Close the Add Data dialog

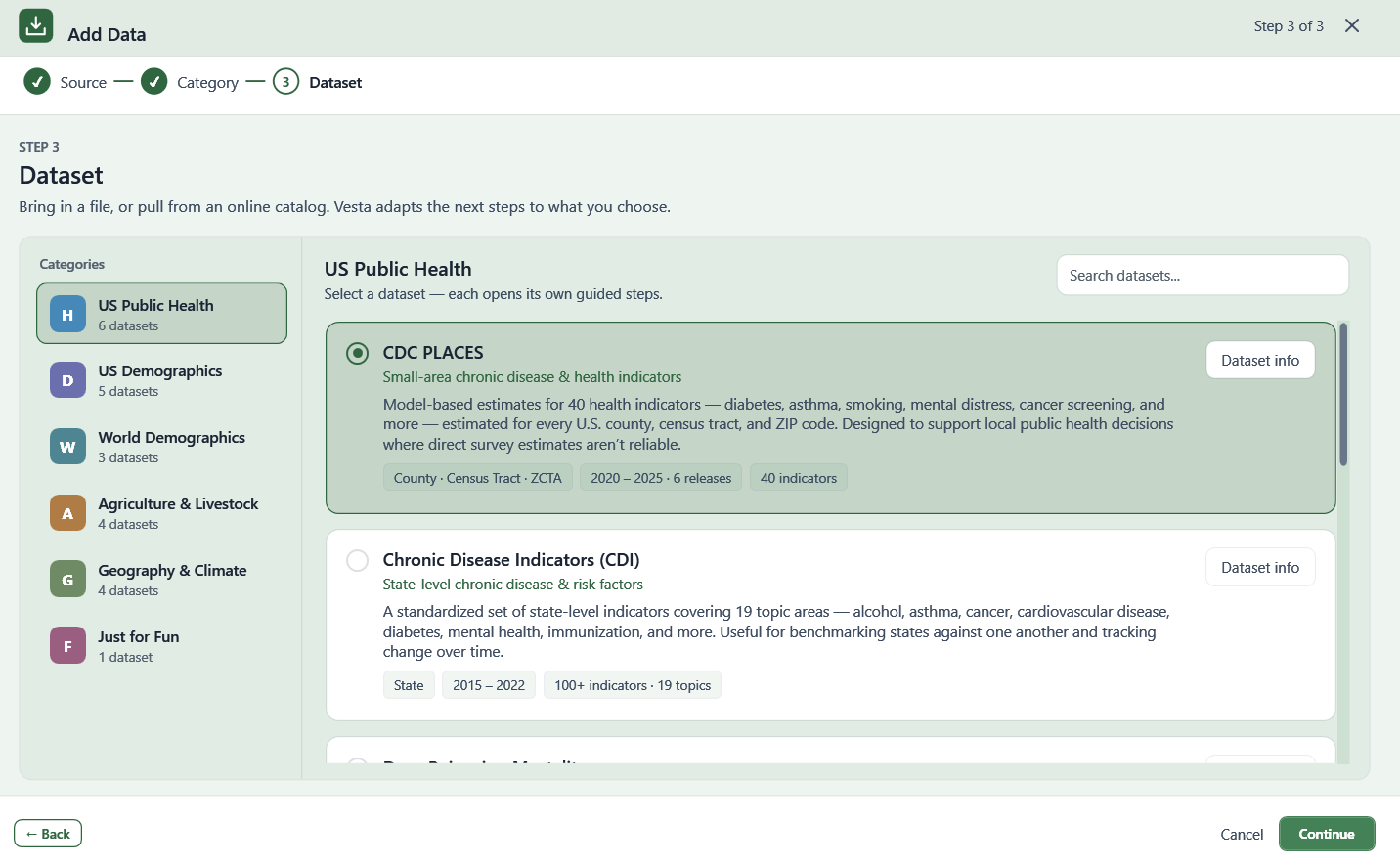(1352, 25)
